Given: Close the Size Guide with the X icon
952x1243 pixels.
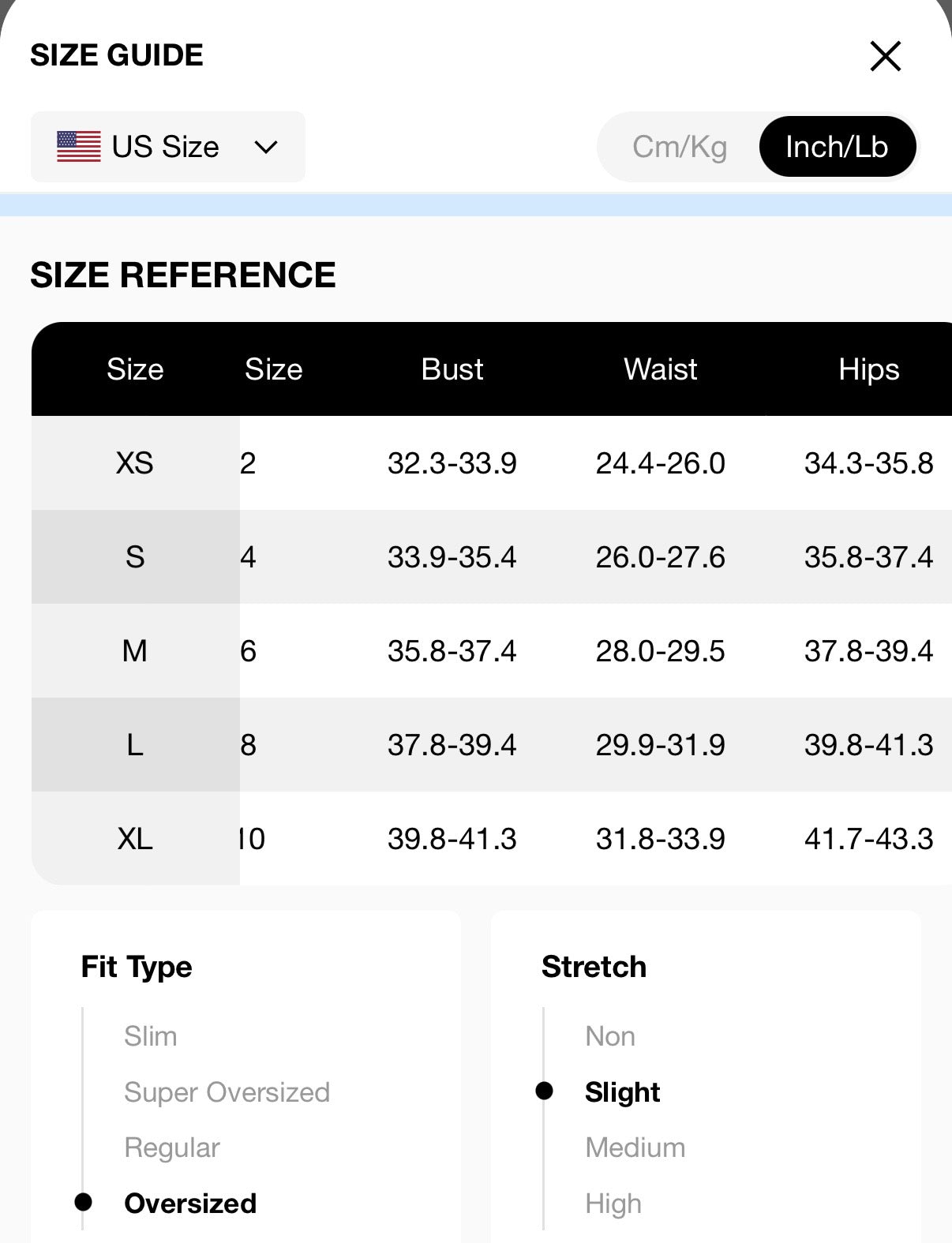Looking at the screenshot, I should (x=885, y=56).
